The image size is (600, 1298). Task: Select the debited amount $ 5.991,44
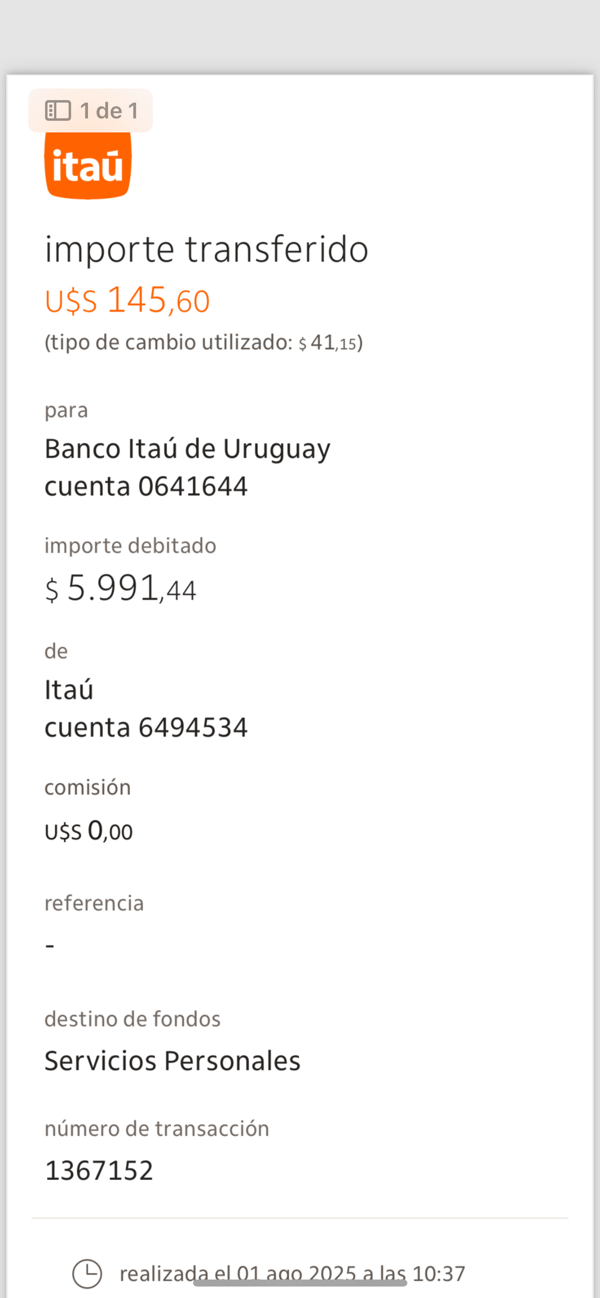click(x=120, y=590)
